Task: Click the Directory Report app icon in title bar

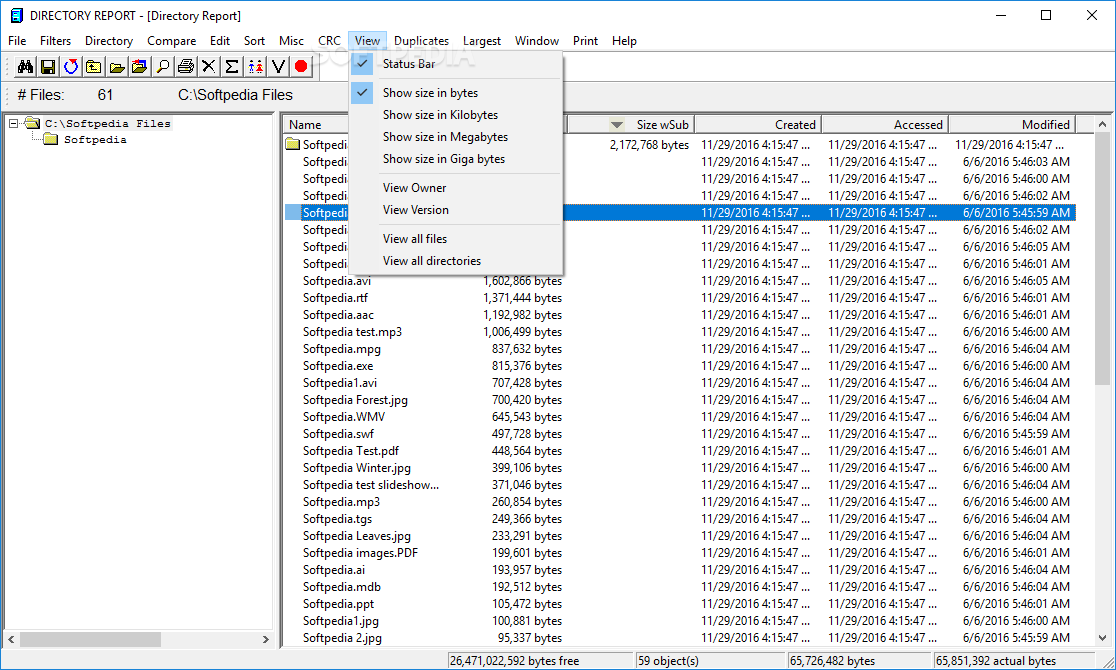Action: 16,16
